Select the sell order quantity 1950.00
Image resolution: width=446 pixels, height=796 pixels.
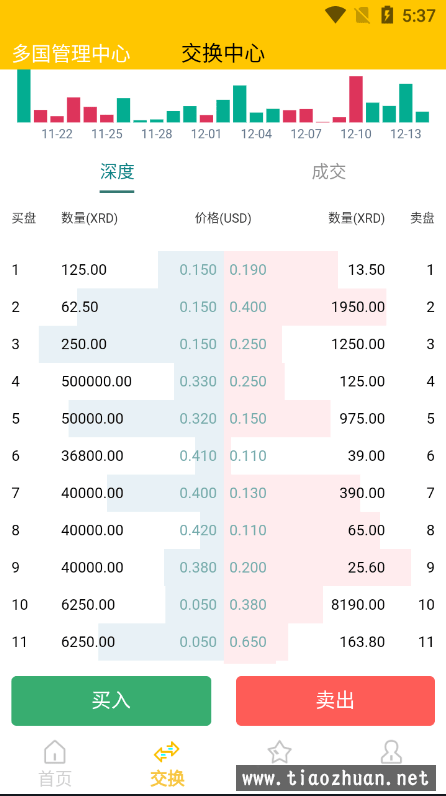point(358,307)
